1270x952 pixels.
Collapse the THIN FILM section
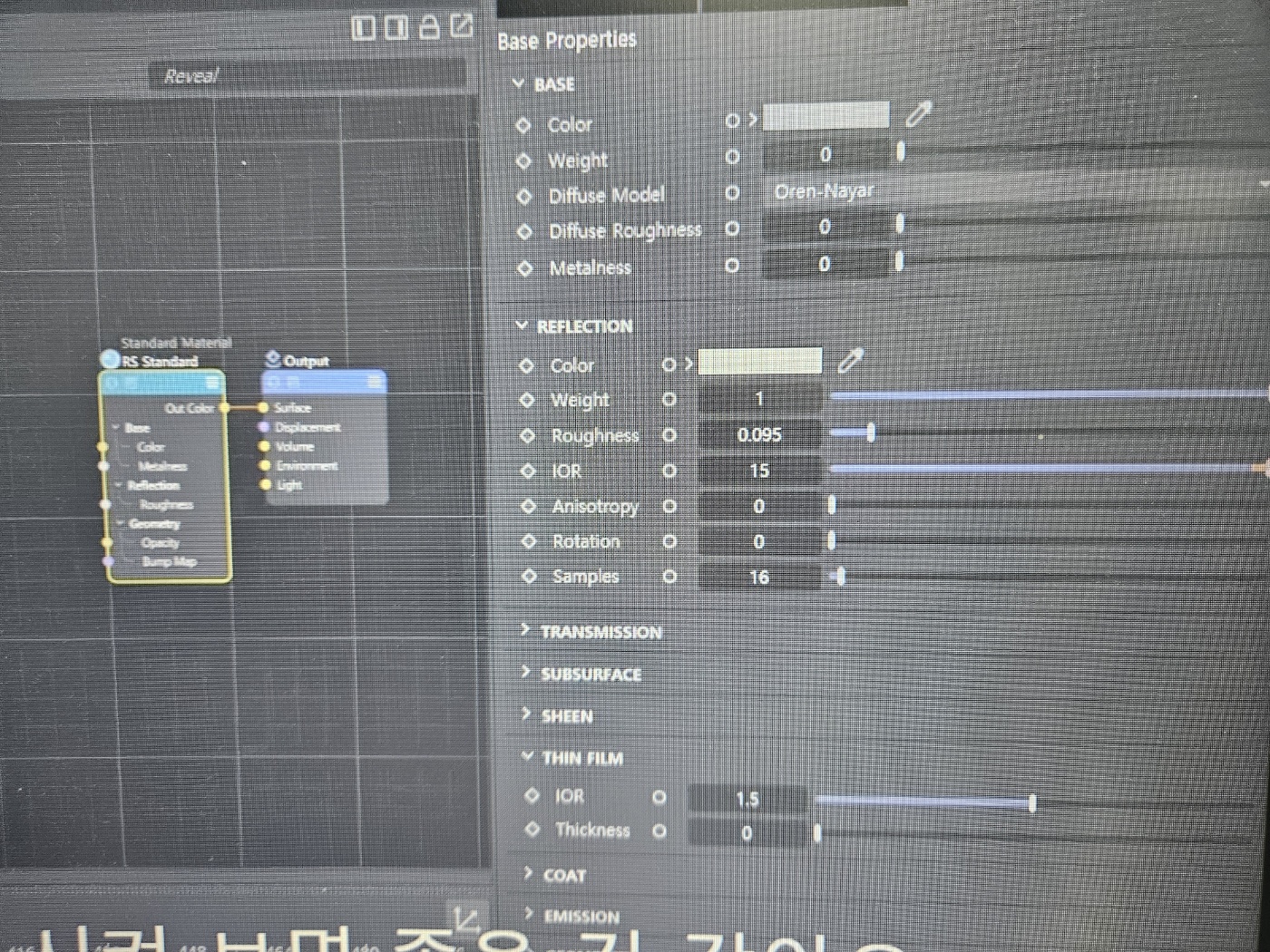tap(527, 755)
